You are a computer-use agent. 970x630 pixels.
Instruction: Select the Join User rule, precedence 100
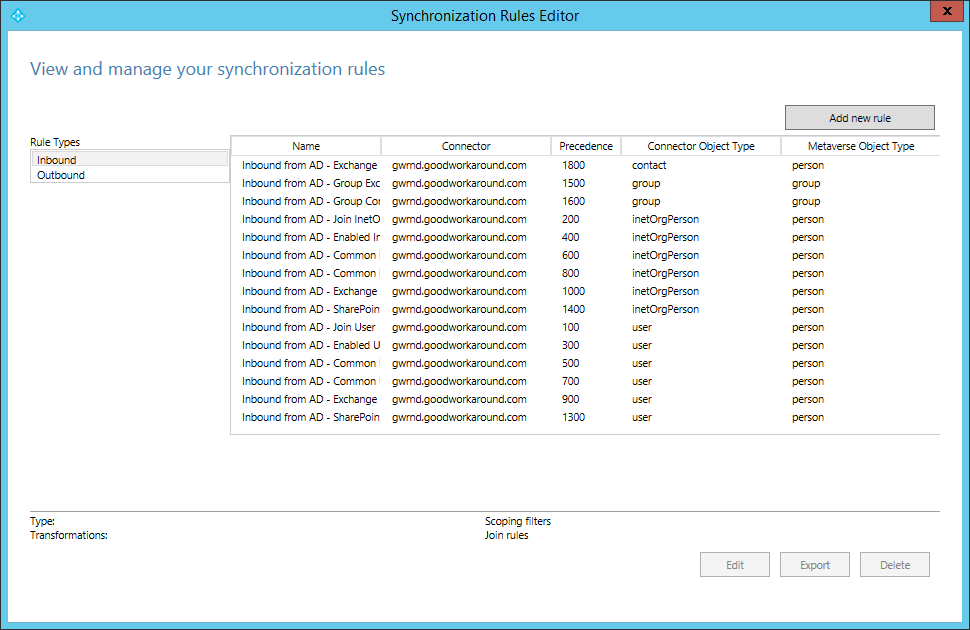[310, 327]
